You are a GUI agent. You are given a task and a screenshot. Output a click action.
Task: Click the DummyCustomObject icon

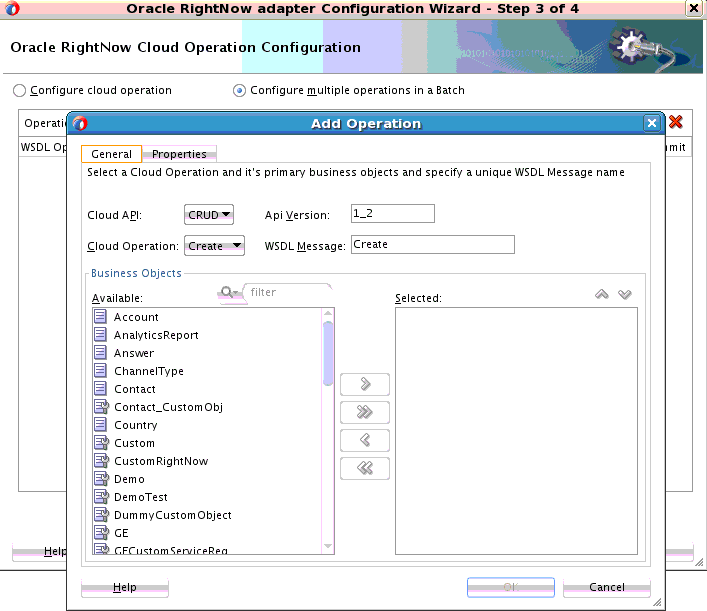point(101,515)
